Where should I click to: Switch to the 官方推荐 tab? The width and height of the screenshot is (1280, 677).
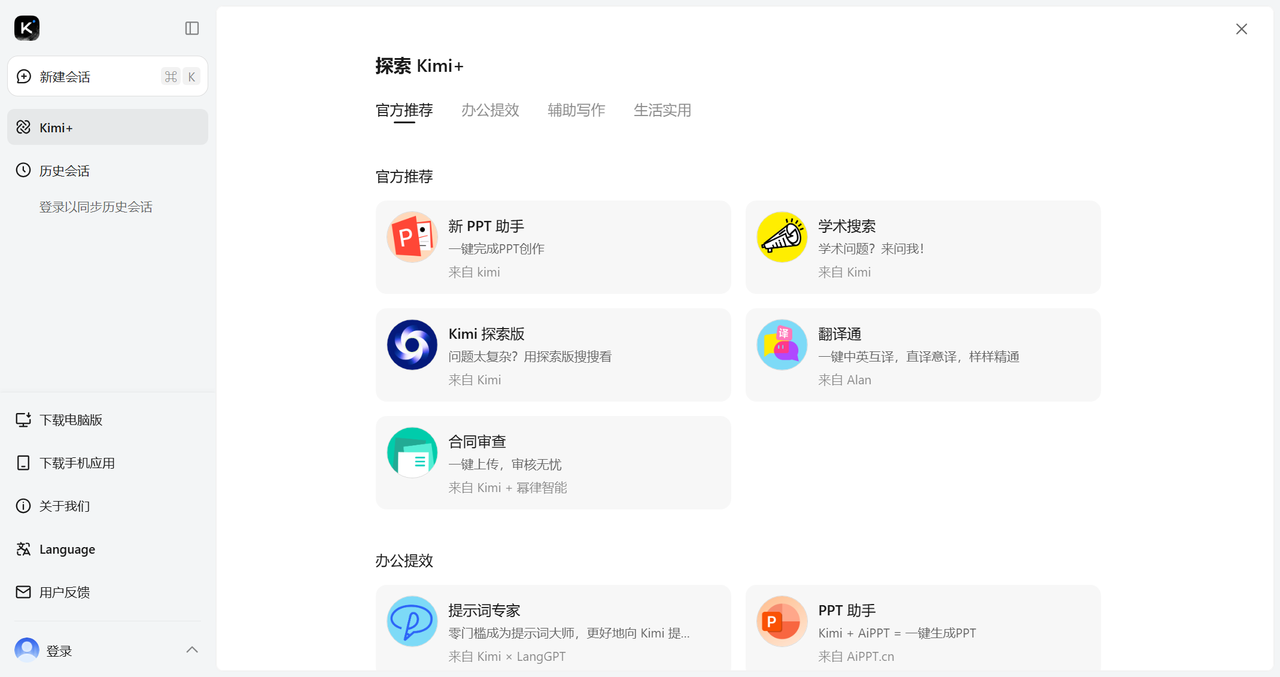(404, 110)
